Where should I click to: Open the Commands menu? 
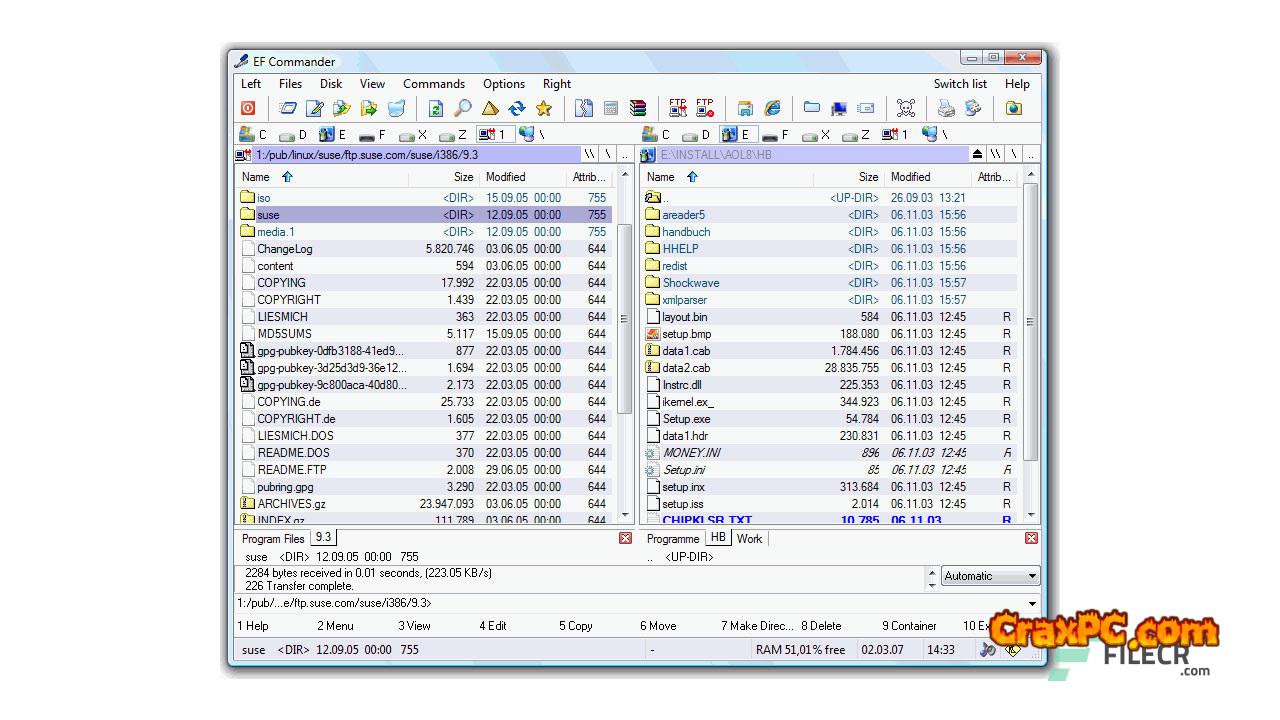tap(433, 84)
